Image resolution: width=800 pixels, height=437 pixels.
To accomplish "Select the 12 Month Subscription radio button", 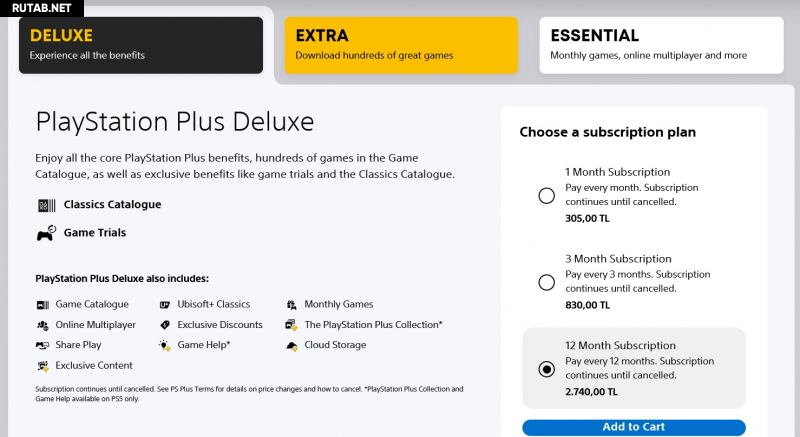I will pyautogui.click(x=546, y=369).
